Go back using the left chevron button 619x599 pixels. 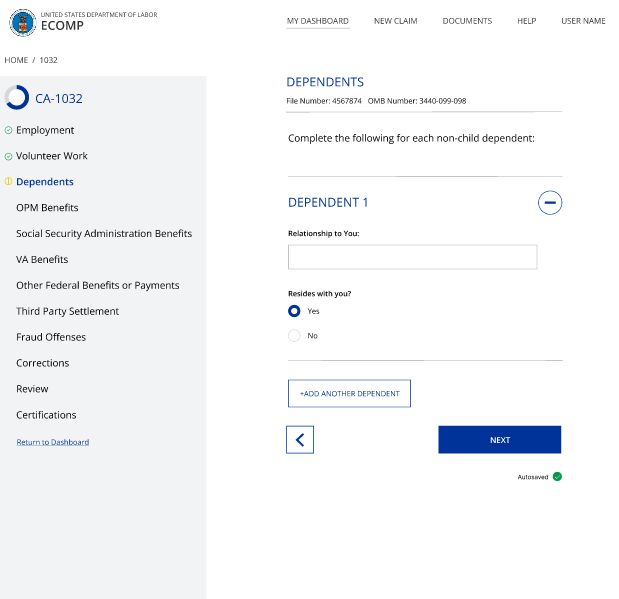click(x=300, y=439)
